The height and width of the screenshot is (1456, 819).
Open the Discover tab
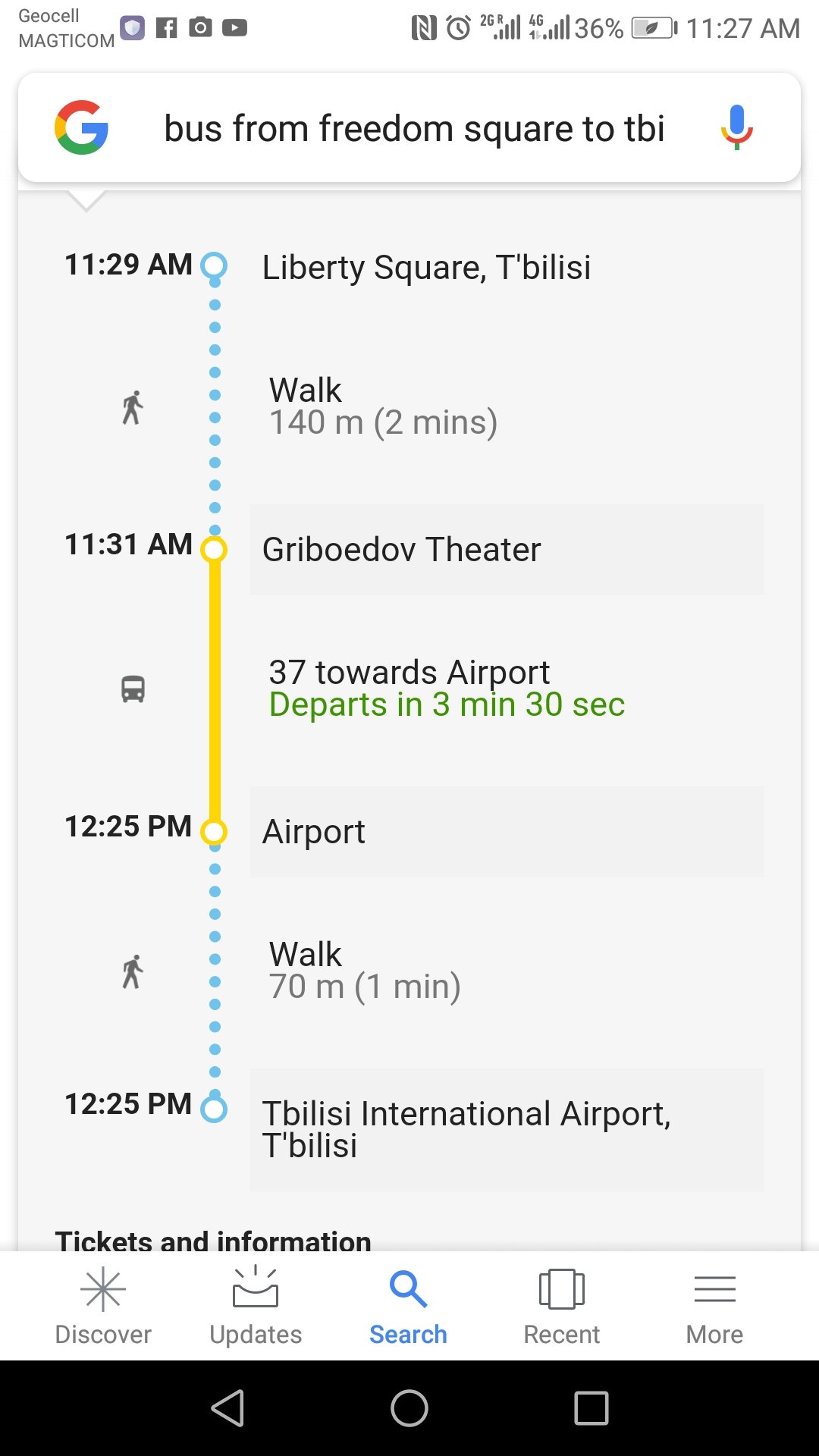click(103, 1307)
